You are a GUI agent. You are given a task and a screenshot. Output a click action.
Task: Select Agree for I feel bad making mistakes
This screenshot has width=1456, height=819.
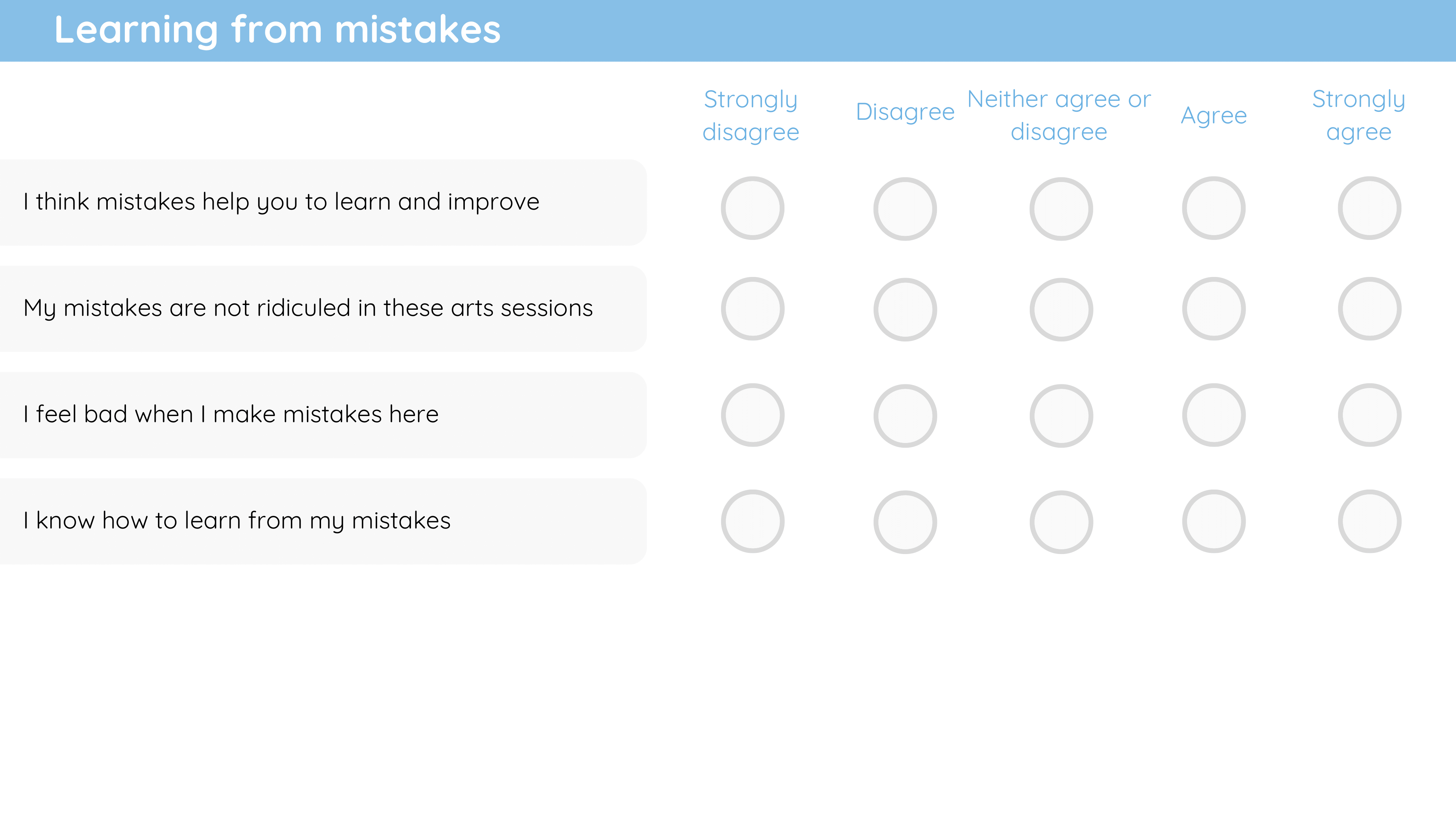1214,415
